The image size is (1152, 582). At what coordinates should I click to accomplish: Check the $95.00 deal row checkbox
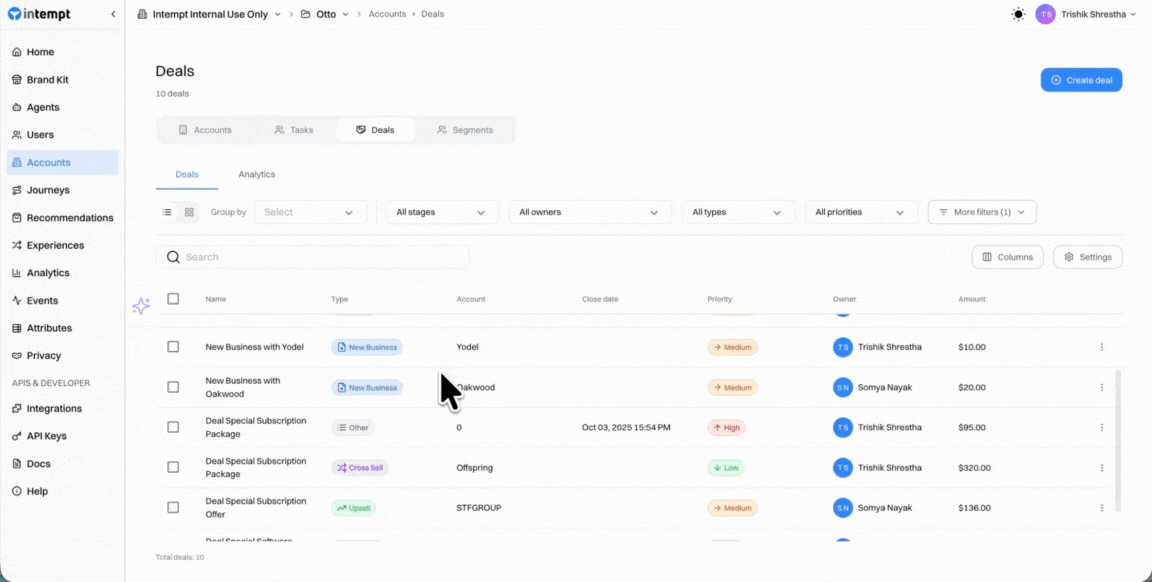173,427
